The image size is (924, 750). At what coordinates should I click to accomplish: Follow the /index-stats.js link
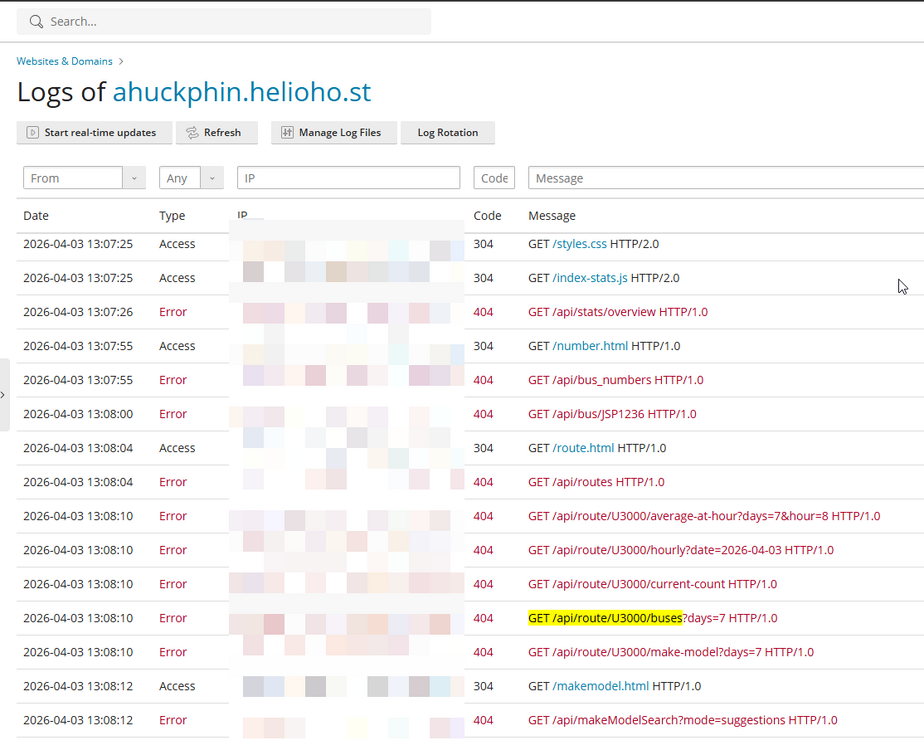coord(589,278)
